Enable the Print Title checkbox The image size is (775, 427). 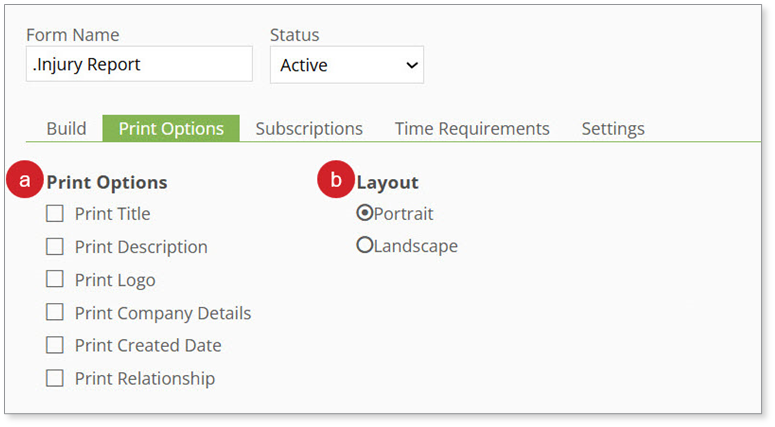tap(55, 213)
